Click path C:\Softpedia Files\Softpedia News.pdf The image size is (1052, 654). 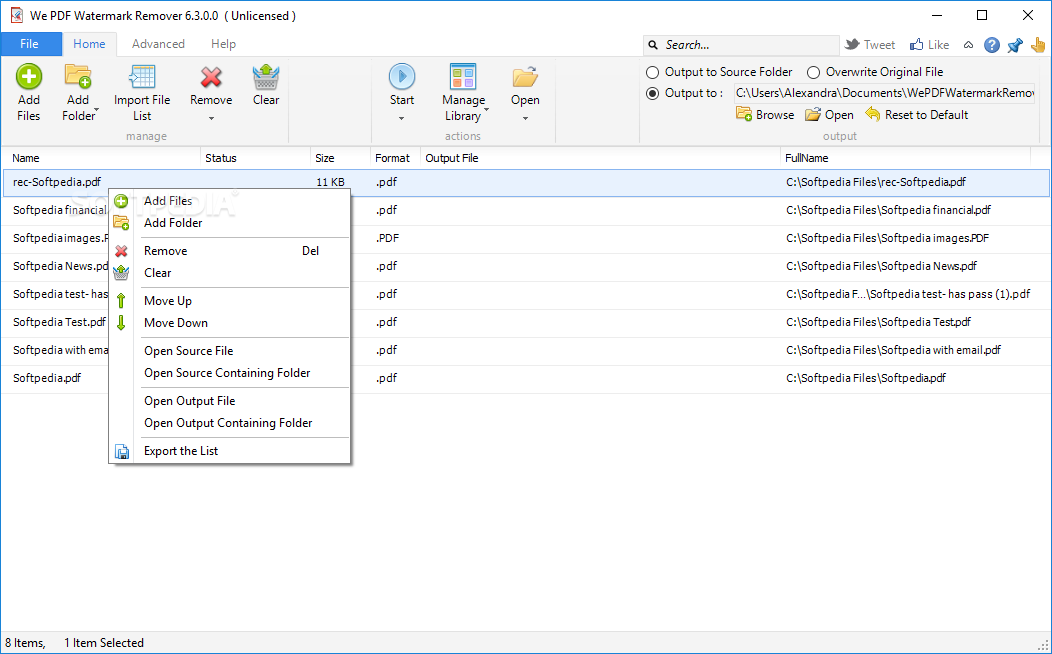[881, 266]
